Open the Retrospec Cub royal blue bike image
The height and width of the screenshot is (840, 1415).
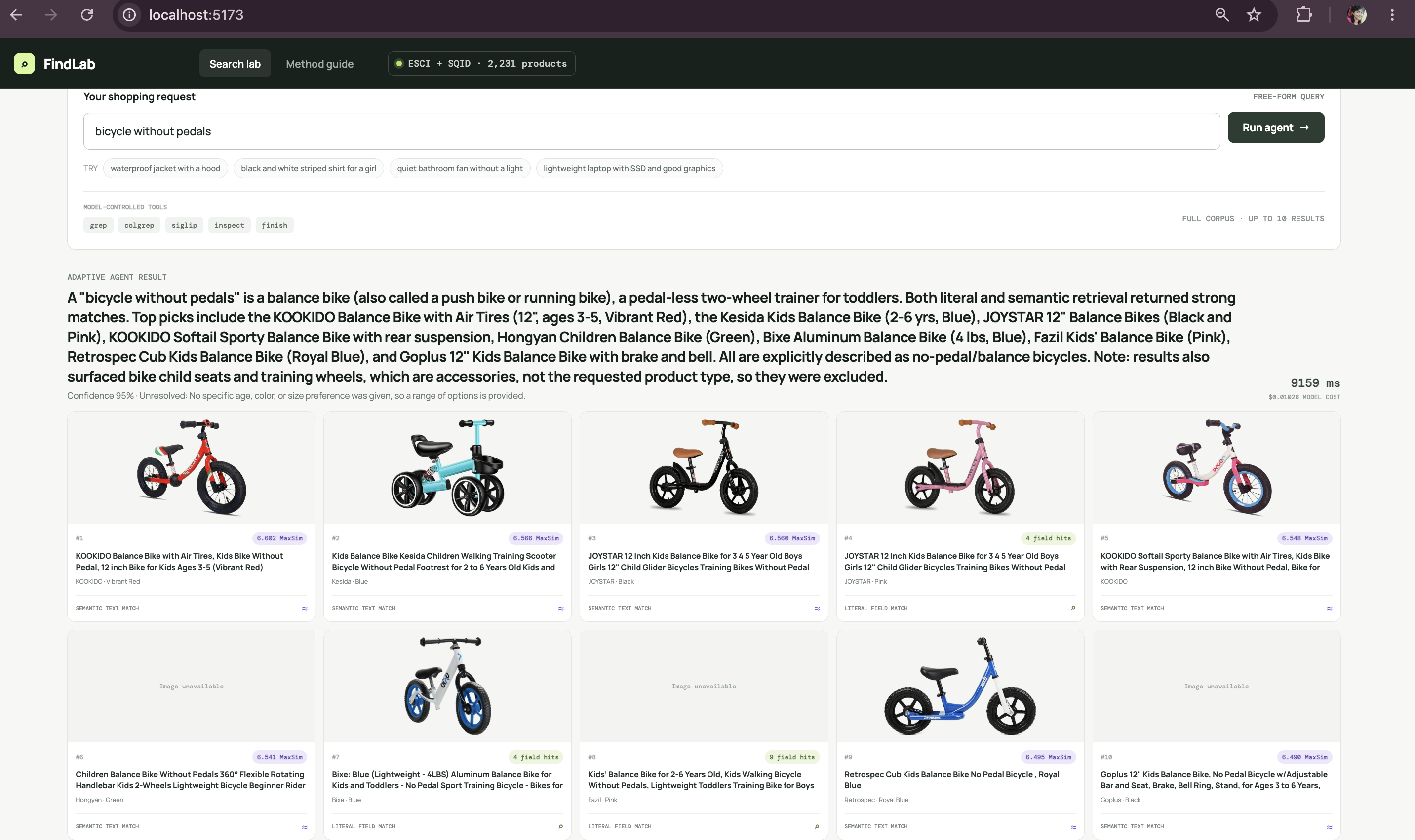click(x=960, y=686)
